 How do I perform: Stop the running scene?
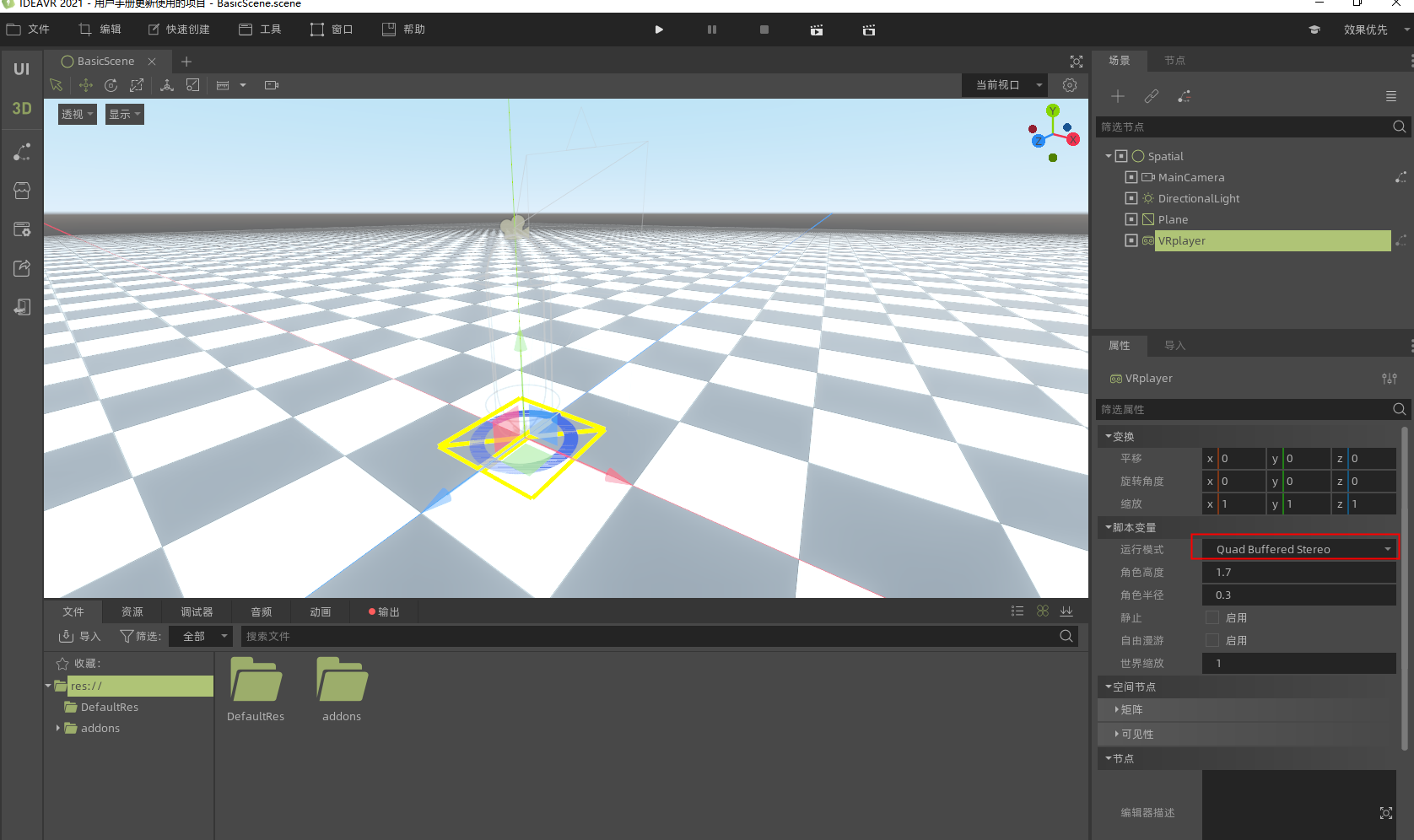(764, 30)
